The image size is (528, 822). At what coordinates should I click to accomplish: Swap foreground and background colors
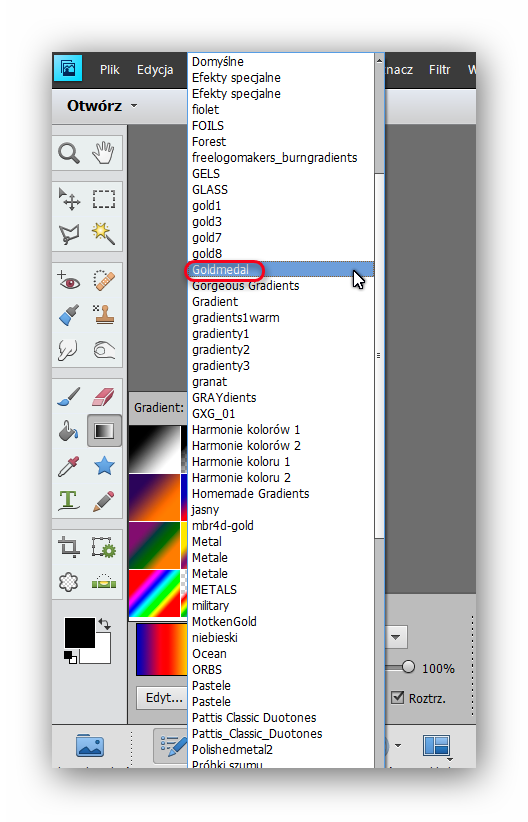point(104,624)
